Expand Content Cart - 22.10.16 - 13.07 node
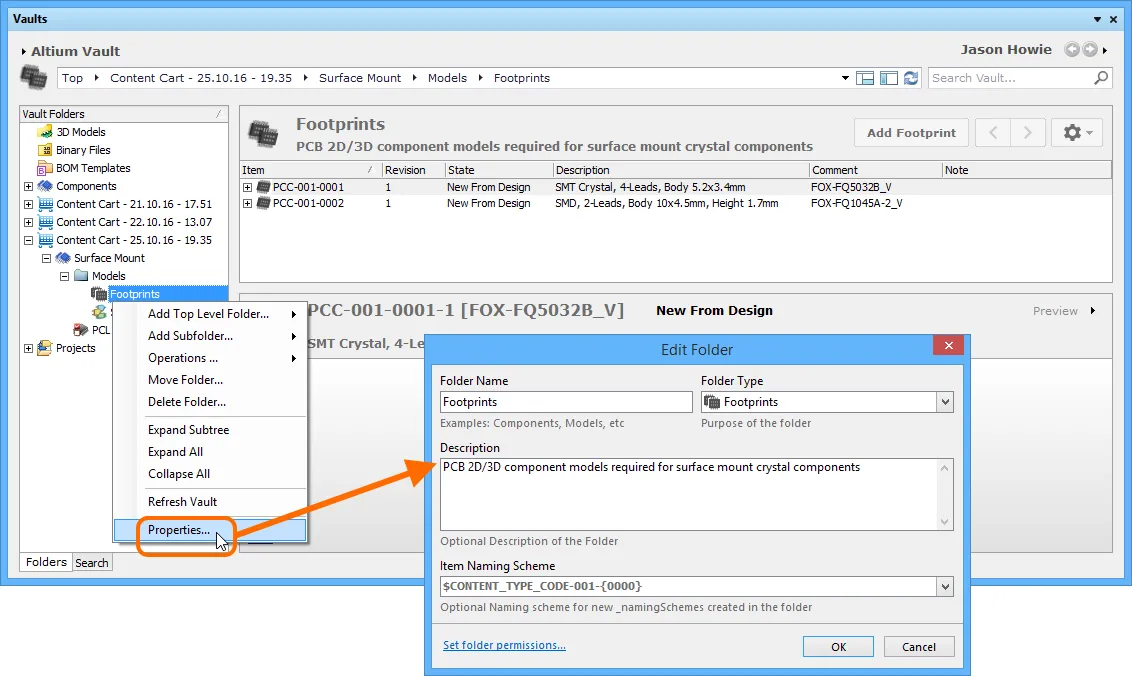1132x676 pixels. [x=28, y=222]
